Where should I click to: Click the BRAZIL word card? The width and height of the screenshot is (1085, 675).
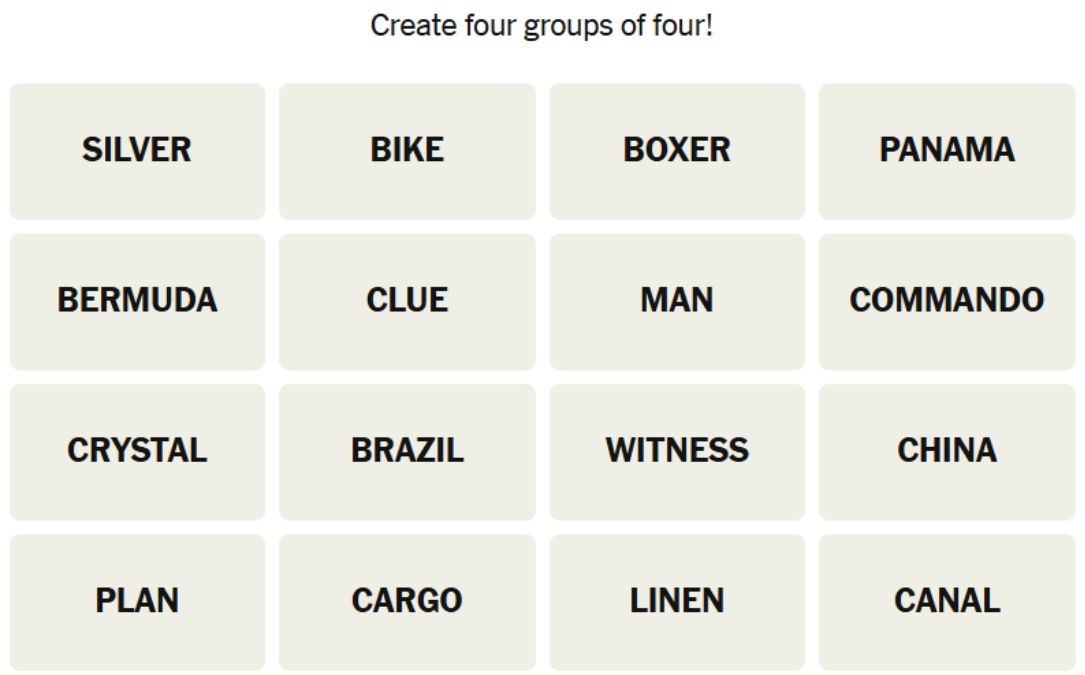(x=407, y=451)
